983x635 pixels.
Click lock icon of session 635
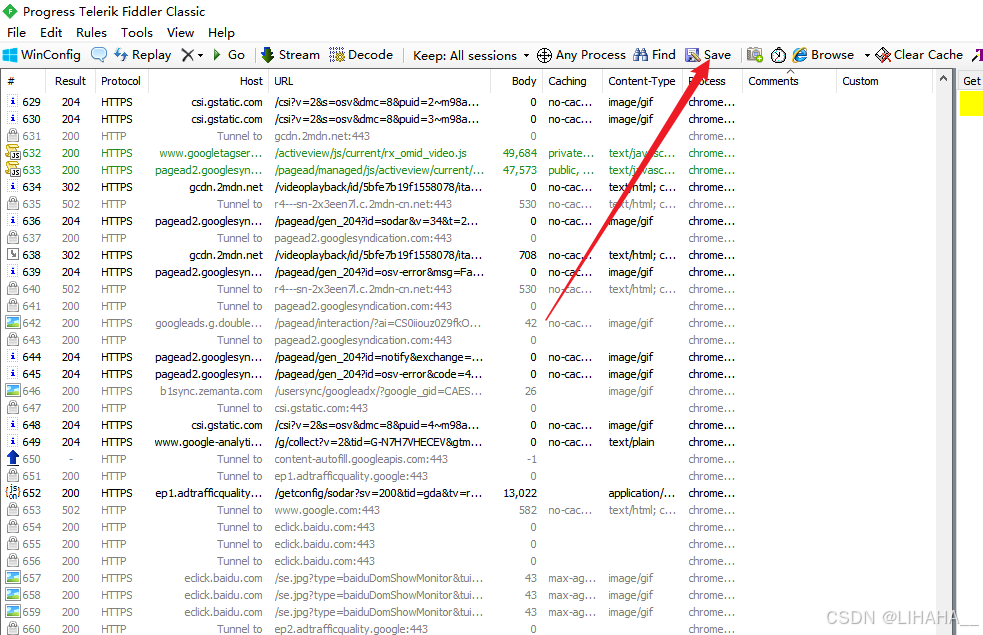coord(13,204)
